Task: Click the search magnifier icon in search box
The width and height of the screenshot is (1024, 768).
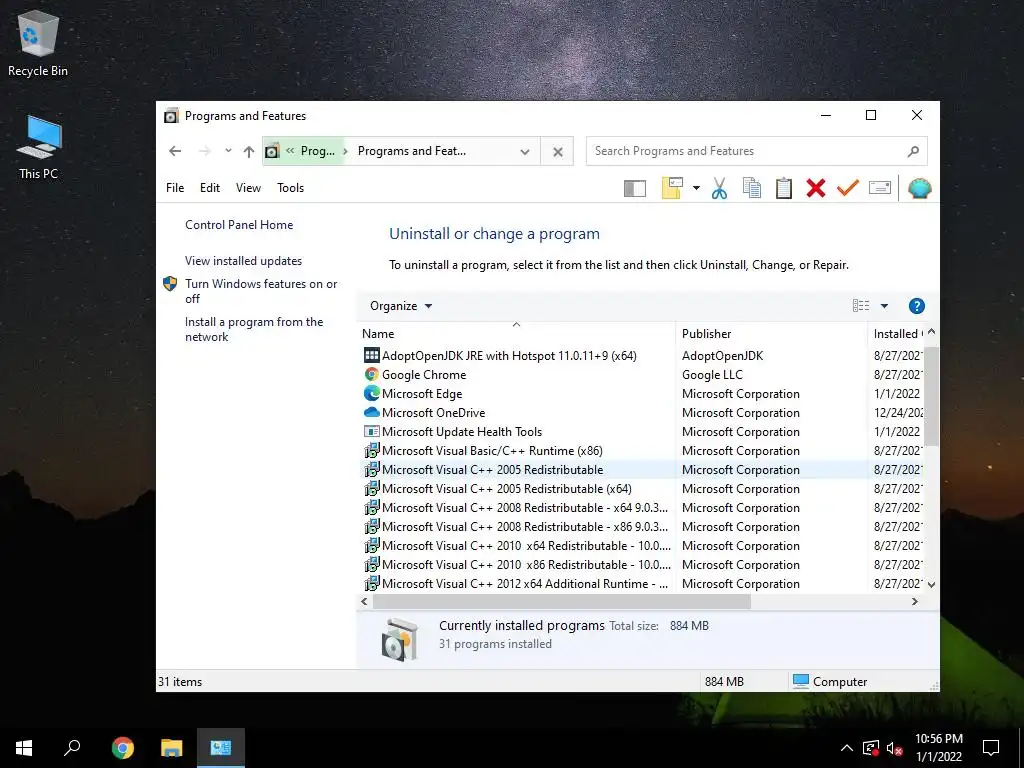Action: [913, 152]
